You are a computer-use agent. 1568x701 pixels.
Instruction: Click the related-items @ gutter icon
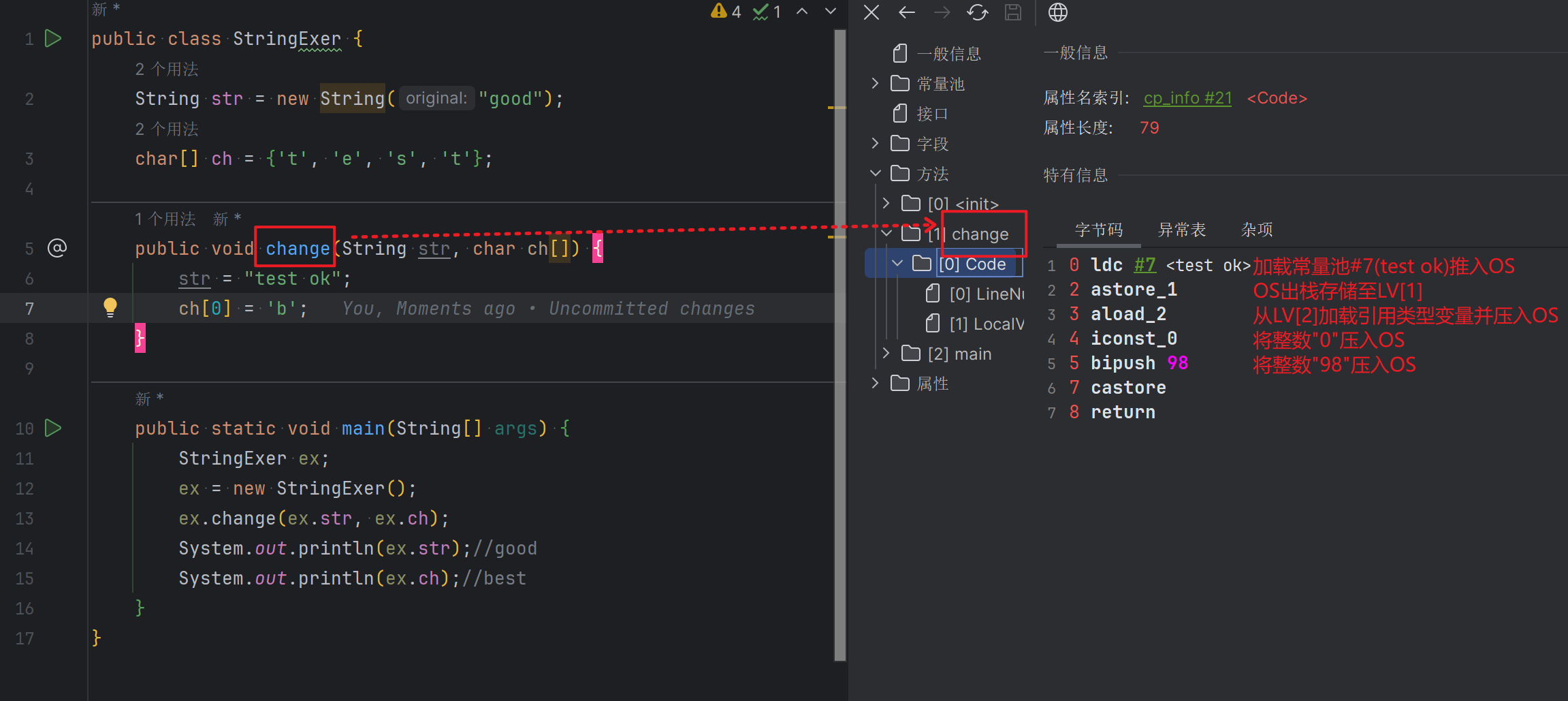pos(57,248)
